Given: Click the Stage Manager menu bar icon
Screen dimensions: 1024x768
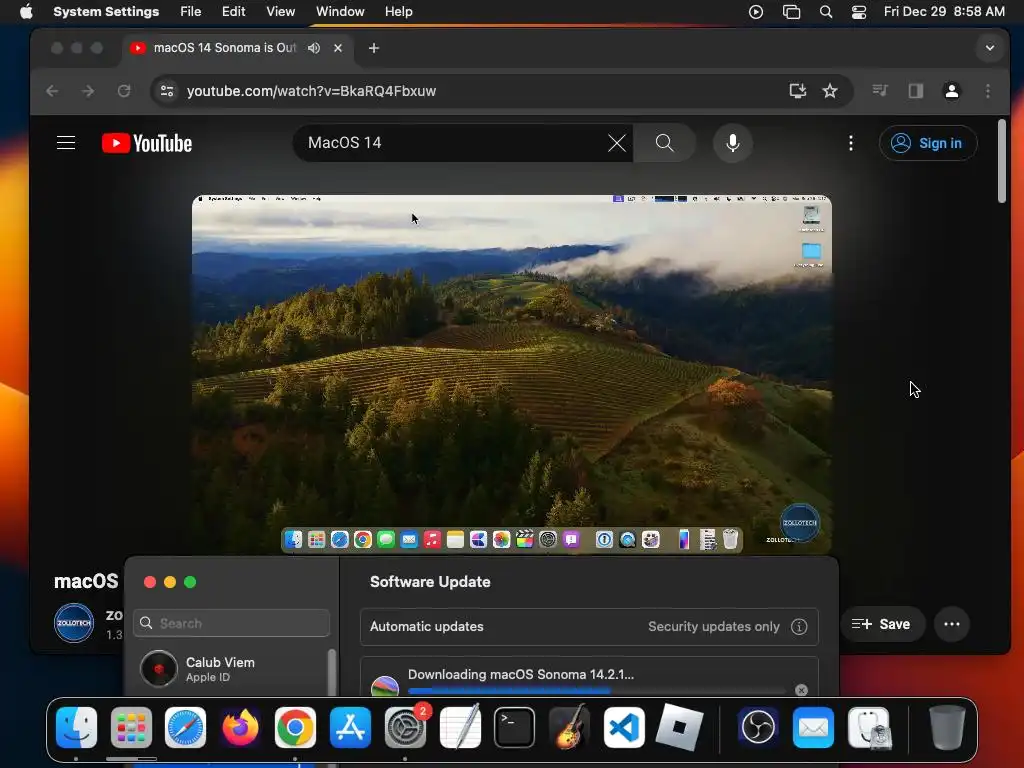Looking at the screenshot, I should pos(791,12).
